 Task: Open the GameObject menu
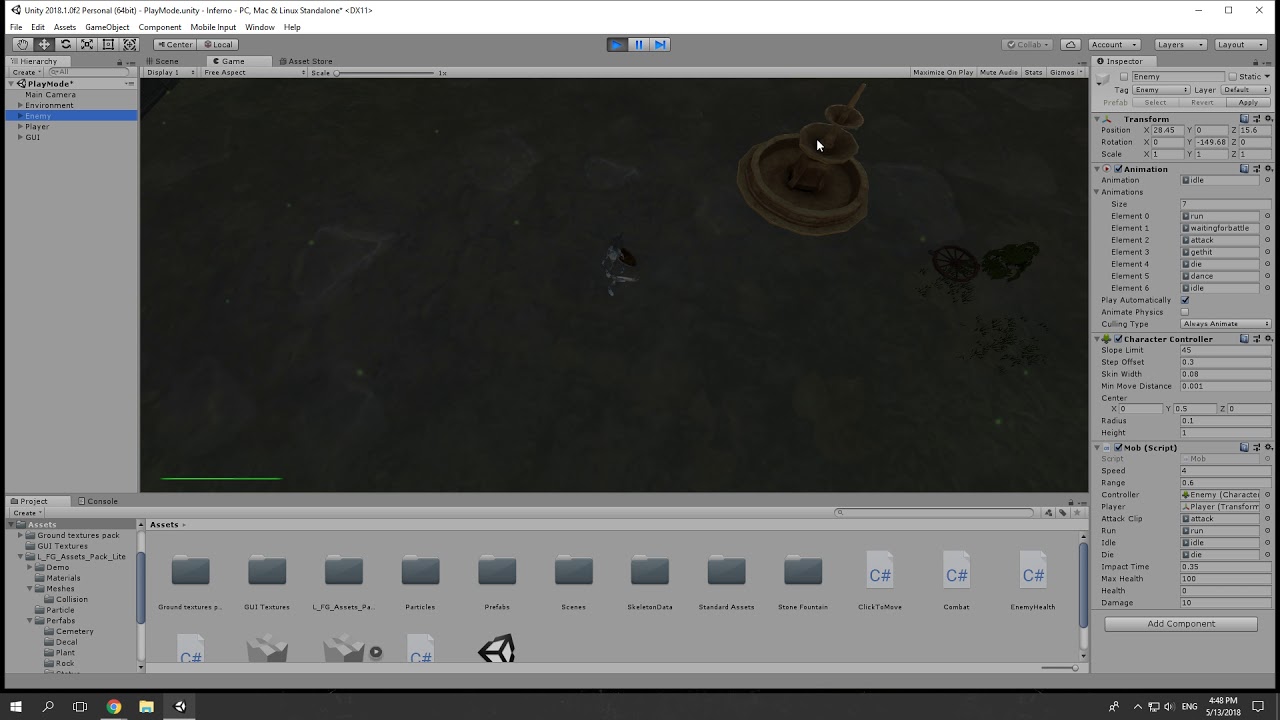tap(107, 27)
